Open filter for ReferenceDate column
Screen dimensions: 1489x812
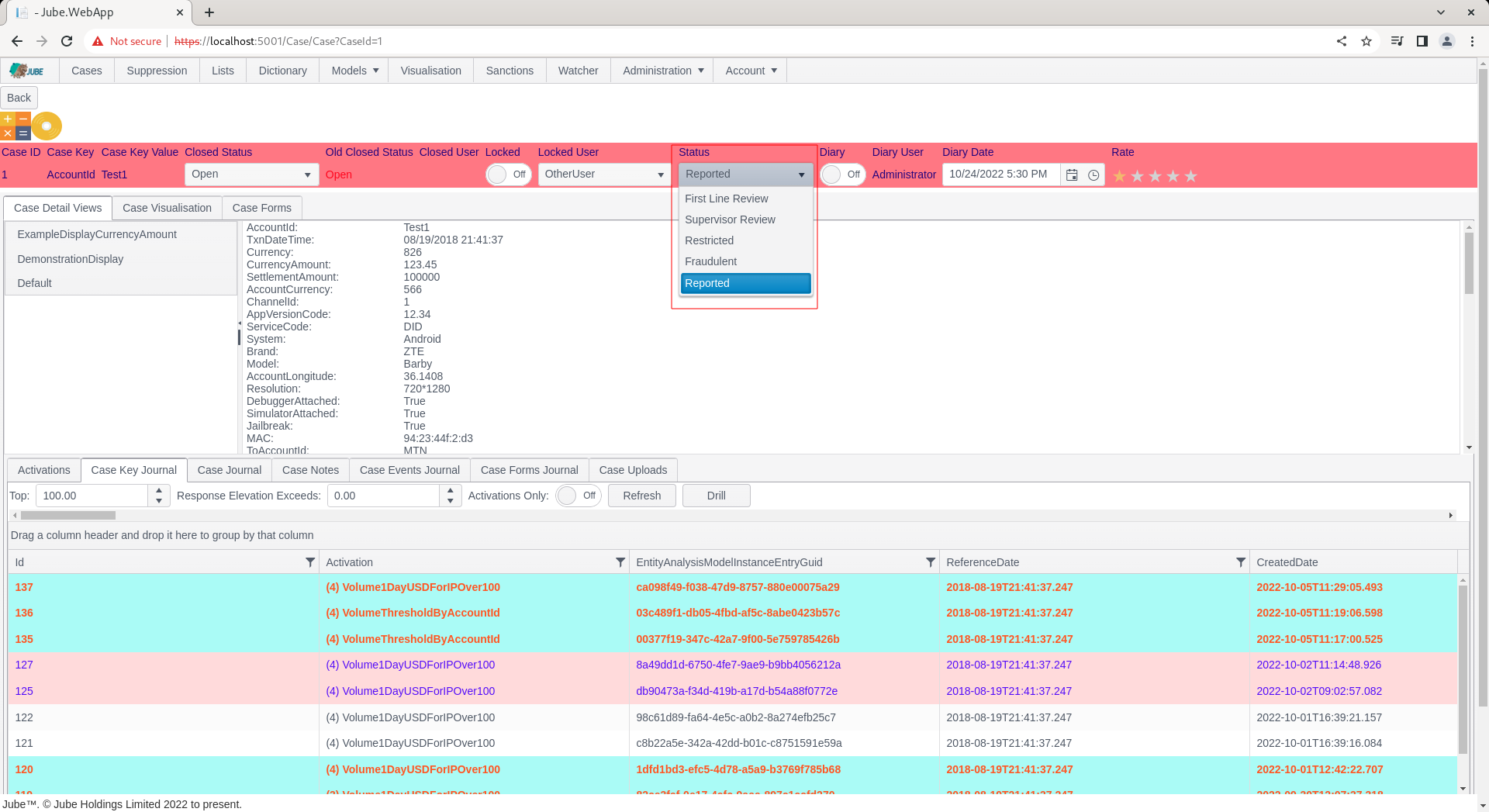[1241, 562]
